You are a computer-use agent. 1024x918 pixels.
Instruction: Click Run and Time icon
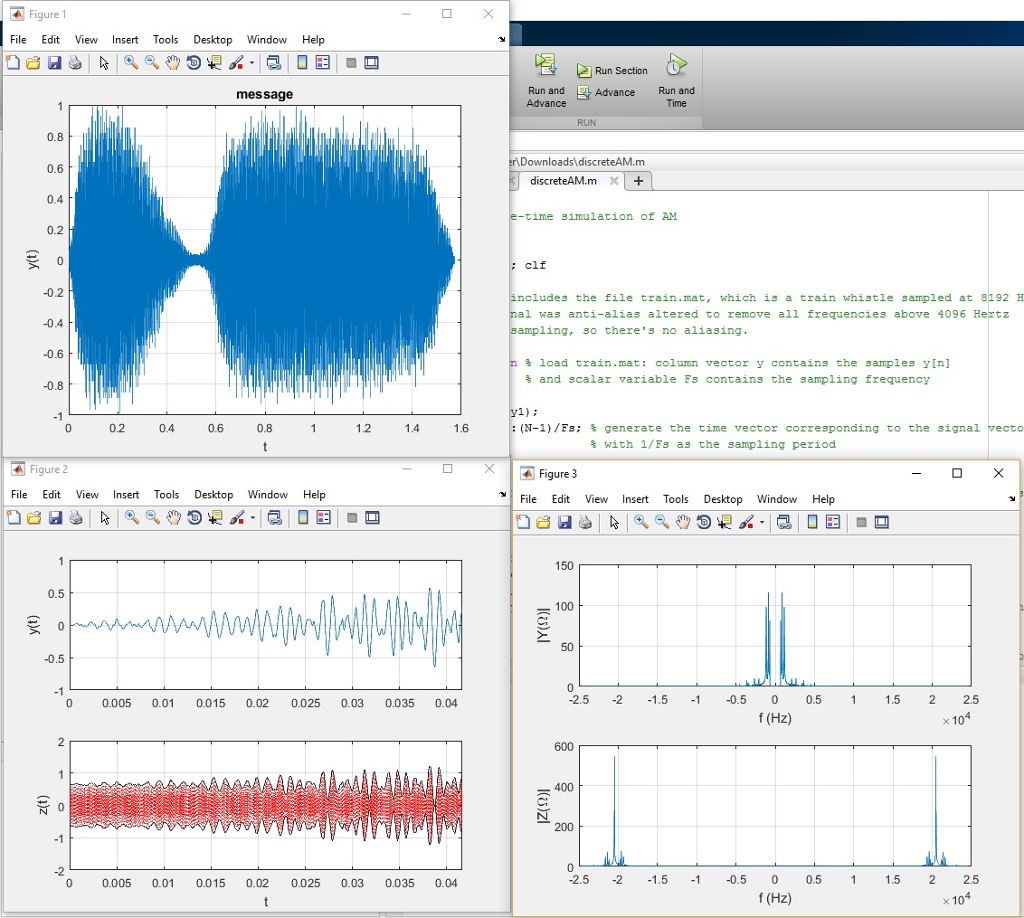pyautogui.click(x=676, y=80)
